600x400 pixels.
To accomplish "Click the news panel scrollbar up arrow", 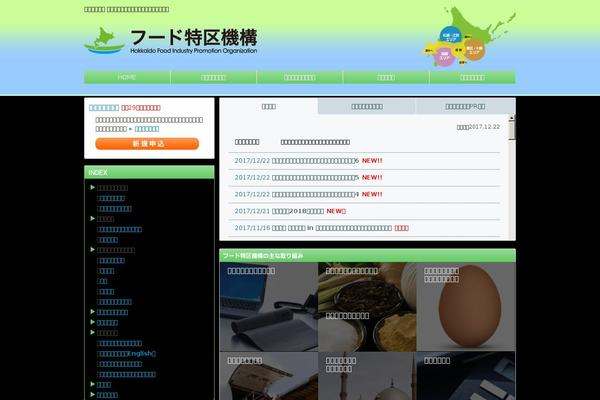I will point(512,116).
